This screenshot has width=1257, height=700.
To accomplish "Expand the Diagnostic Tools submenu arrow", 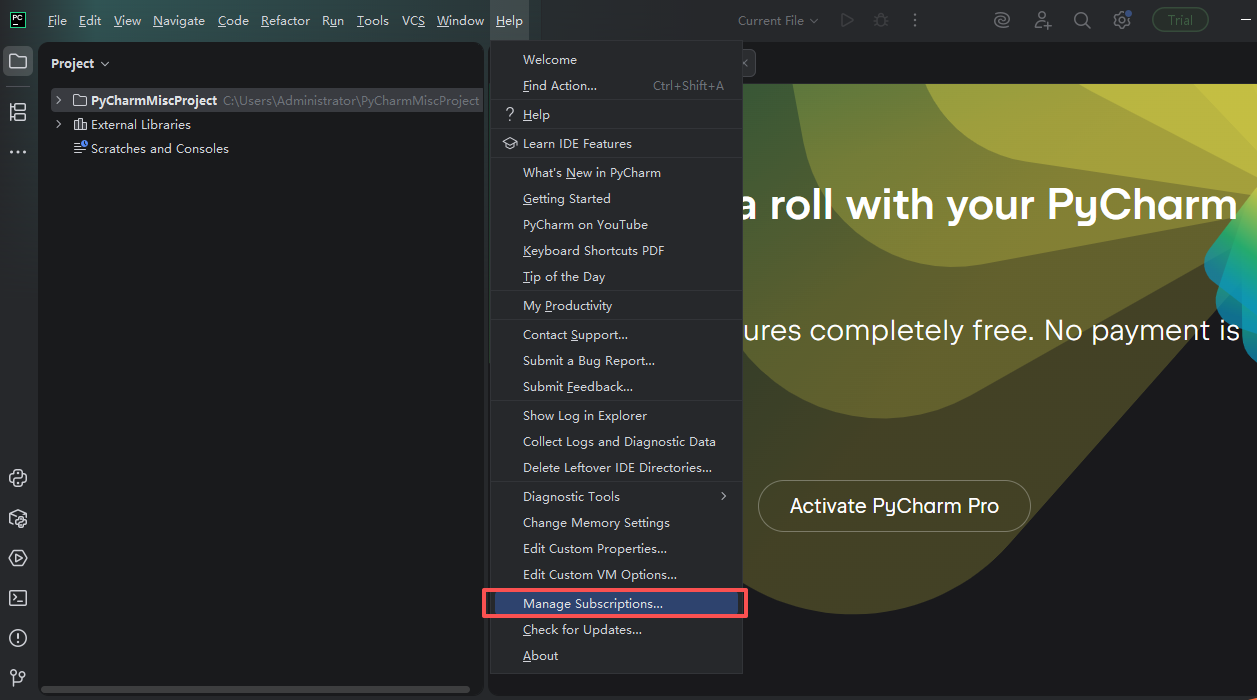I will (723, 496).
